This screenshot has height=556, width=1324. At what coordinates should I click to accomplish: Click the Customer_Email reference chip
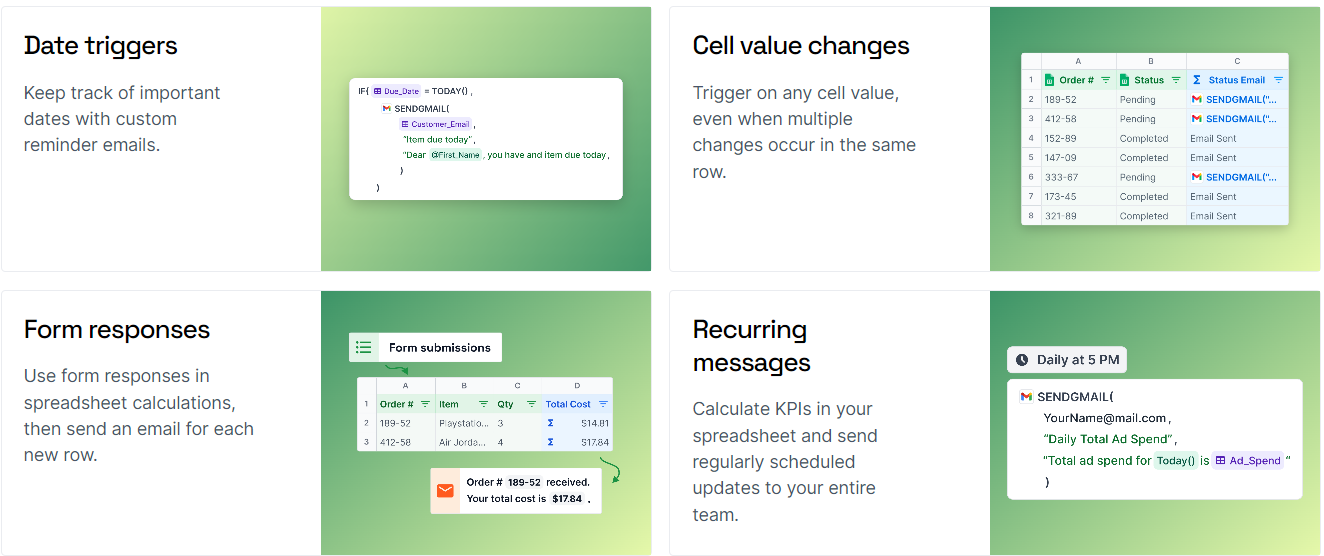pos(435,124)
